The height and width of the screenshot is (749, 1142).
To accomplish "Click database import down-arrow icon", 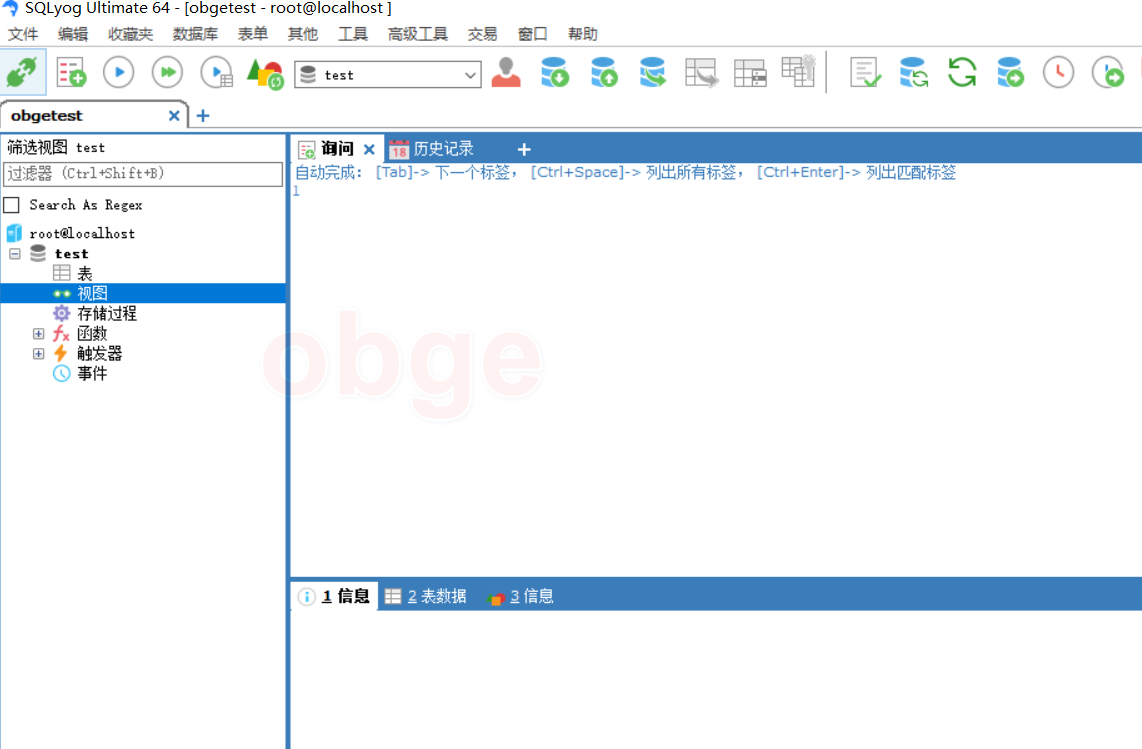I will point(555,72).
